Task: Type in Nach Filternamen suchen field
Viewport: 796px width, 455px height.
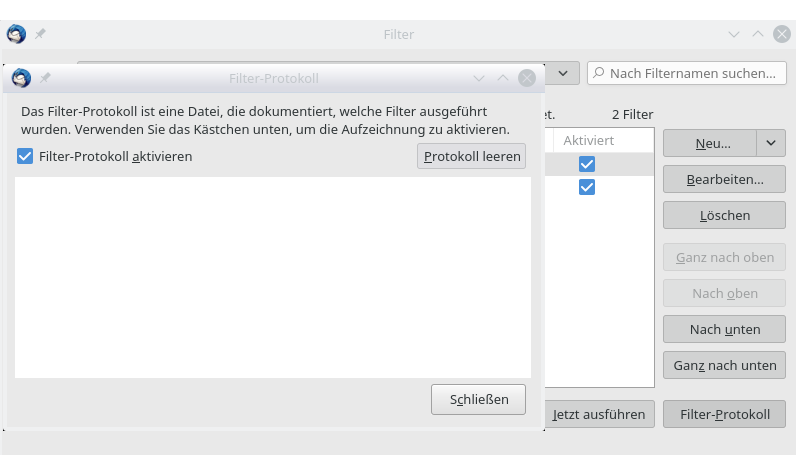Action: click(x=692, y=73)
